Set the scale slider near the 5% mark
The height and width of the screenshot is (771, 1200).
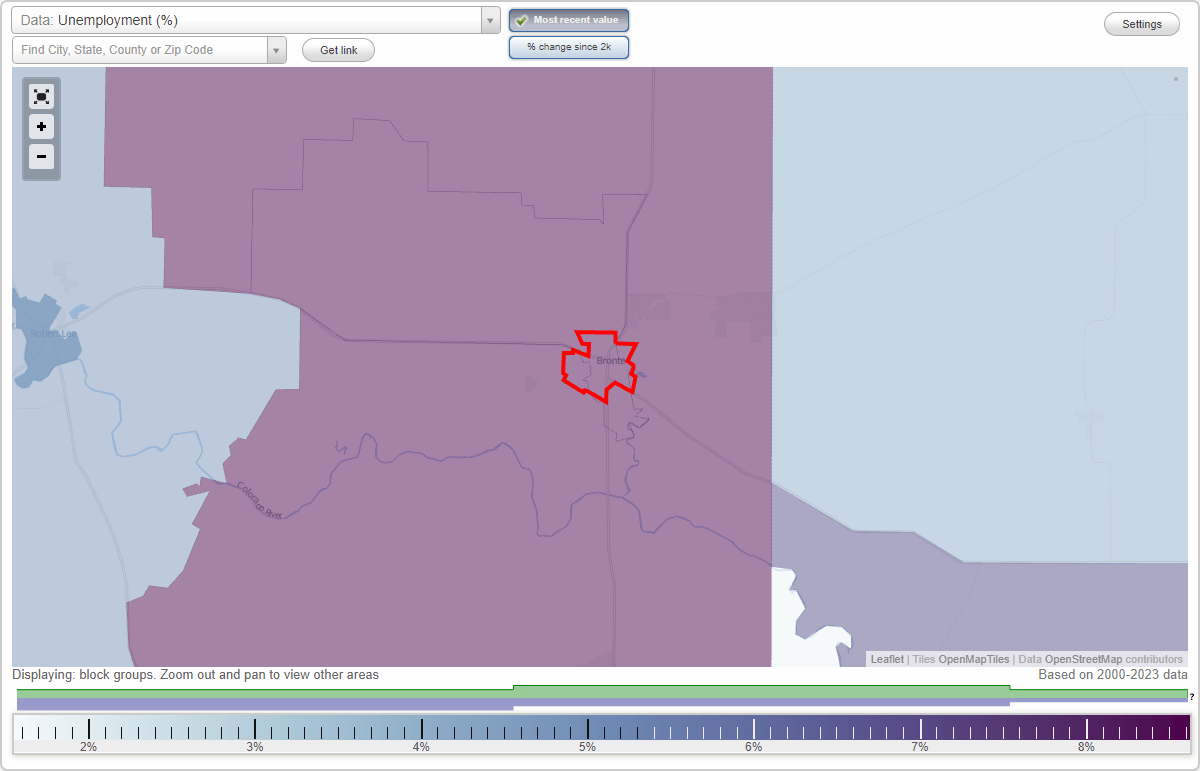[587, 727]
